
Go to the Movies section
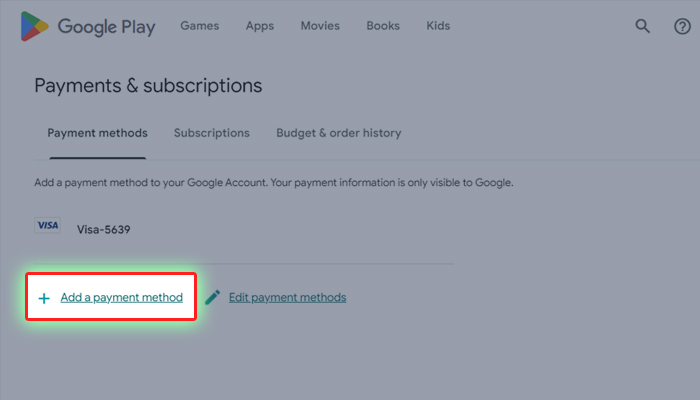tap(320, 26)
